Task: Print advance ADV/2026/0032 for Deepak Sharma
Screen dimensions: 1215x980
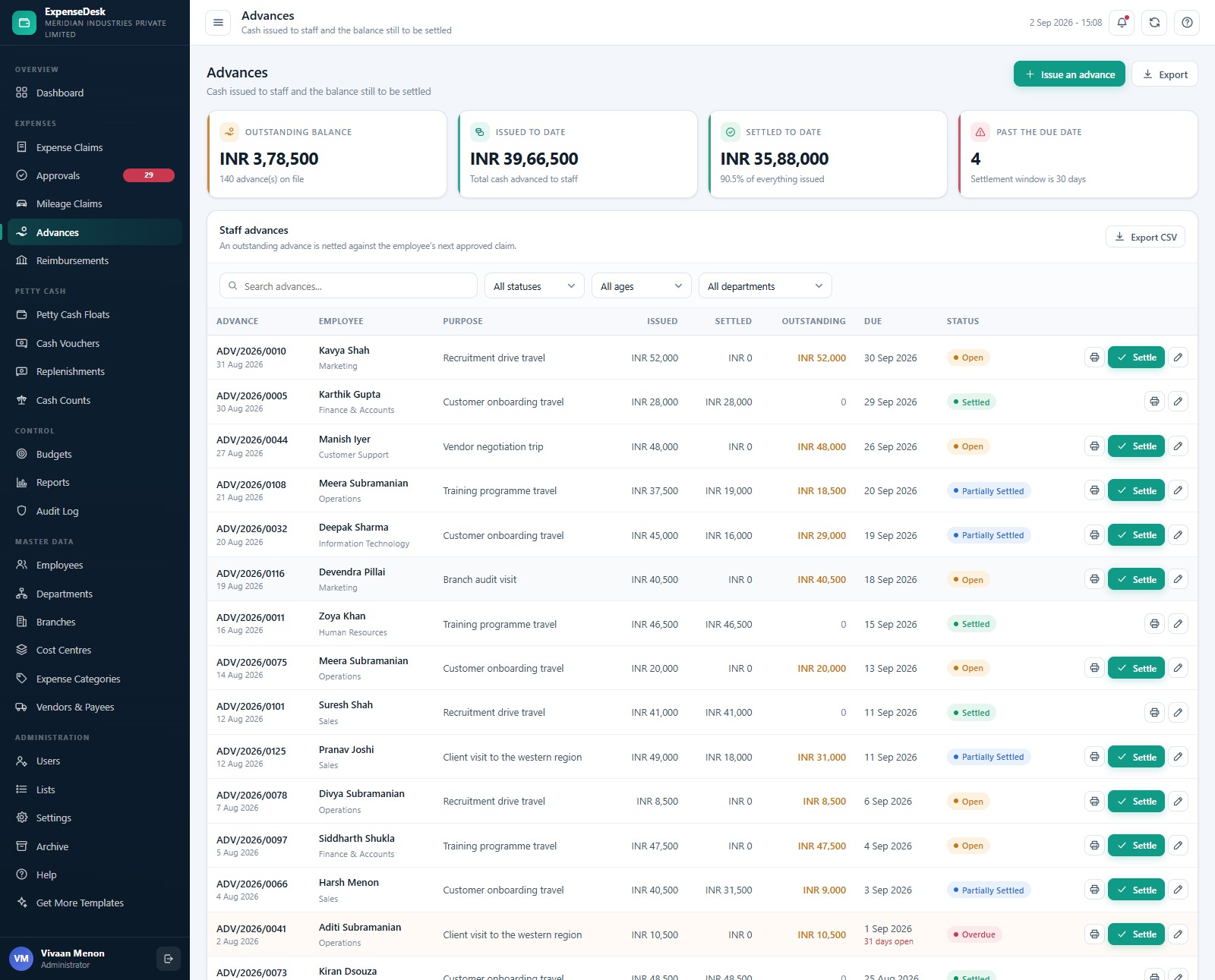Action: click(x=1094, y=535)
